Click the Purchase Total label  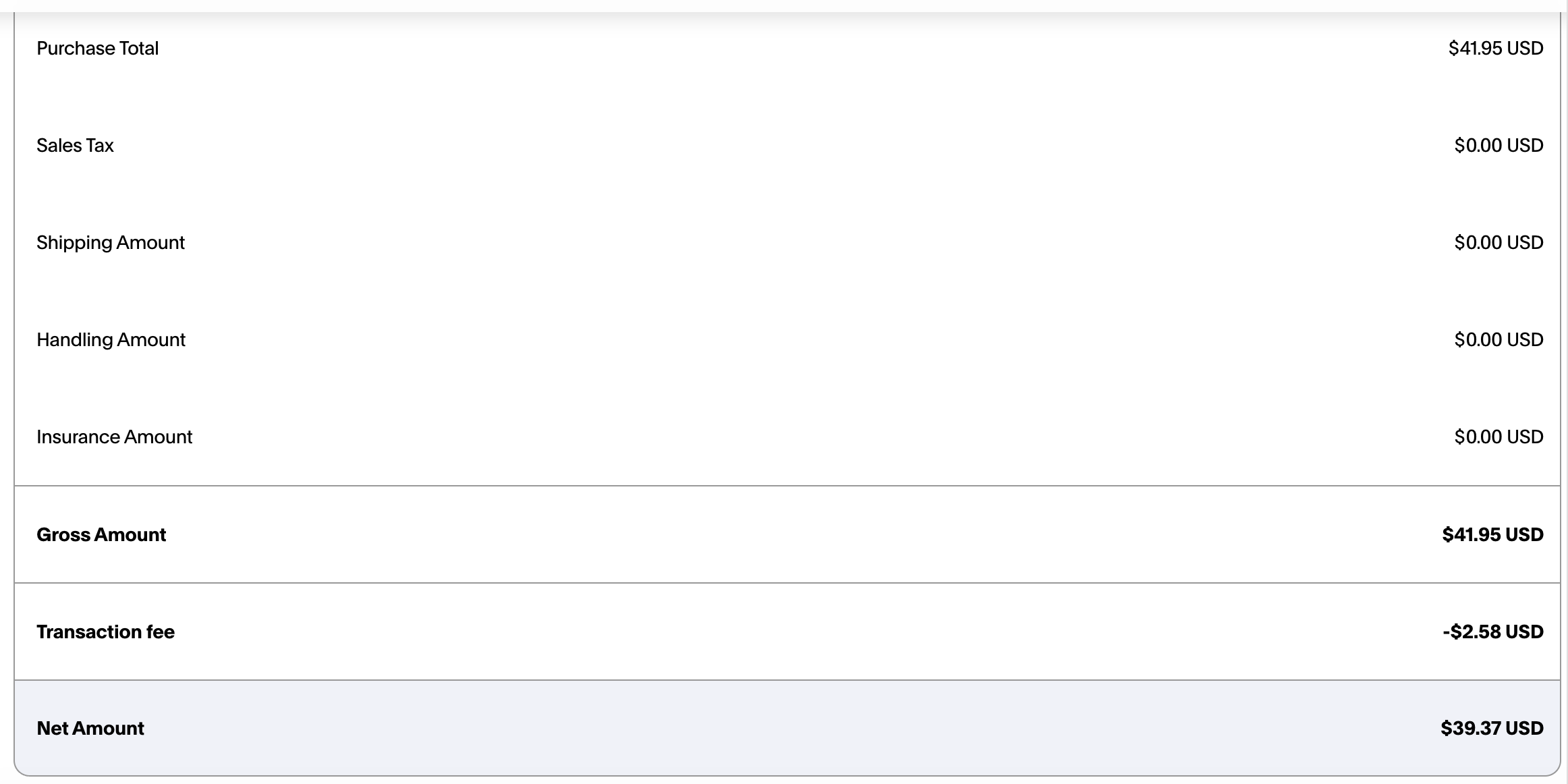pos(97,49)
